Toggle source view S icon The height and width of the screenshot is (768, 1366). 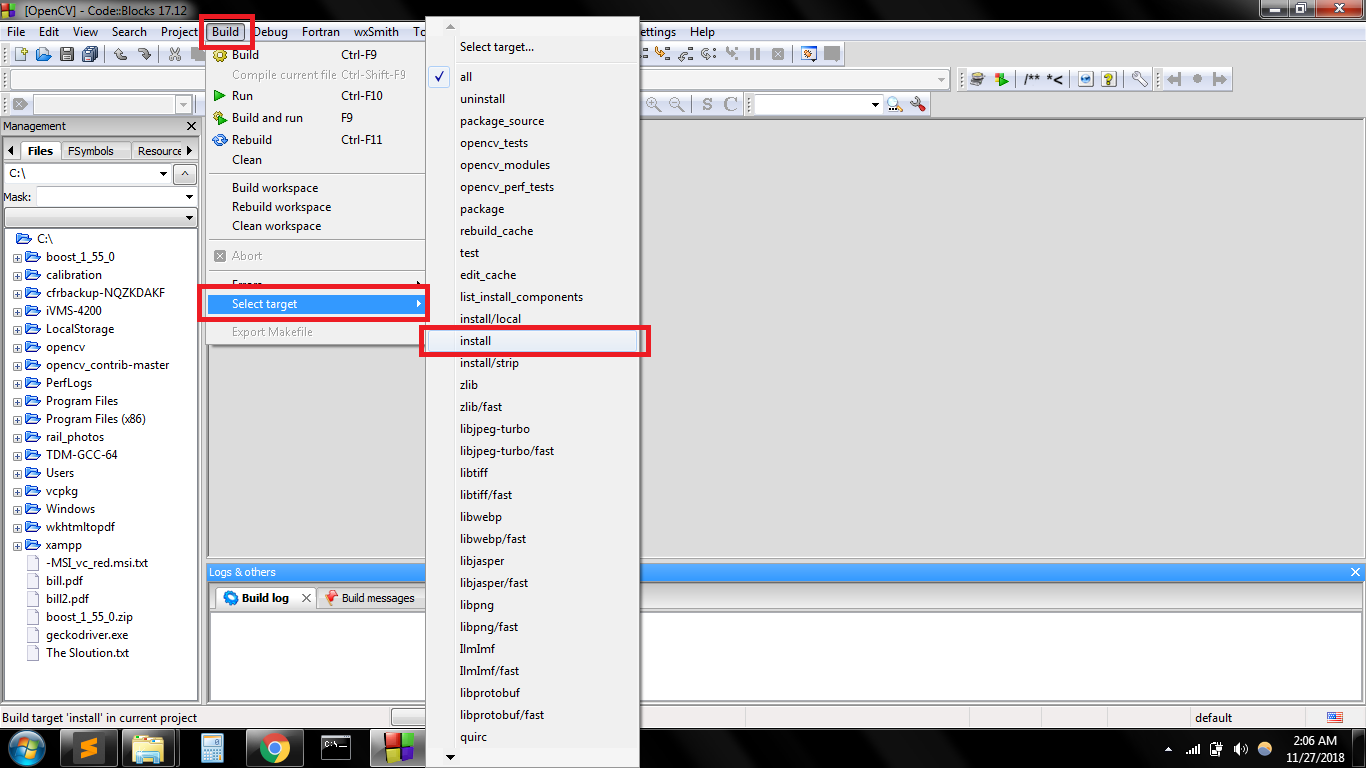click(x=707, y=104)
